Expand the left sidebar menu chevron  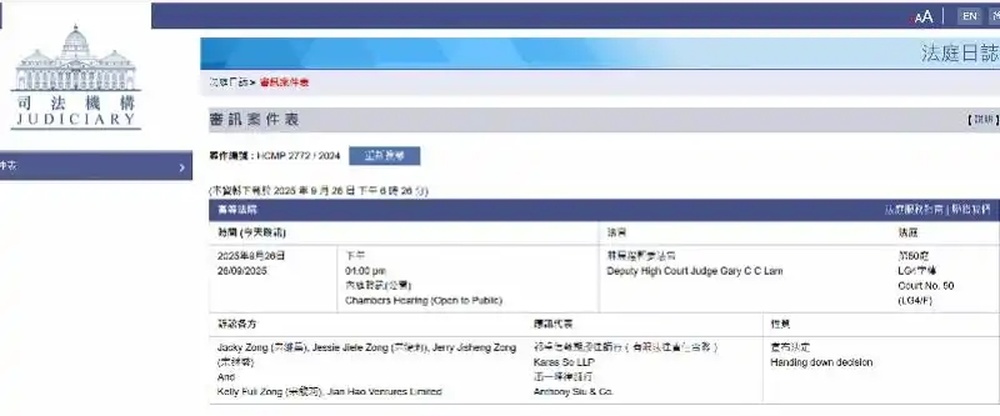coord(181,168)
